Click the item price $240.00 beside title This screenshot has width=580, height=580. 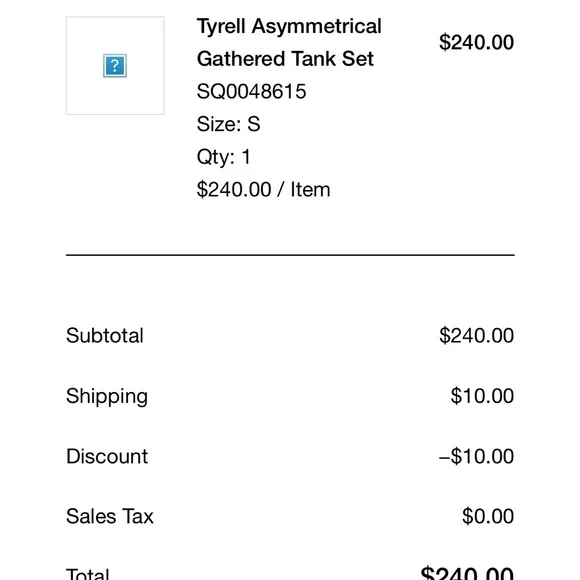(476, 42)
